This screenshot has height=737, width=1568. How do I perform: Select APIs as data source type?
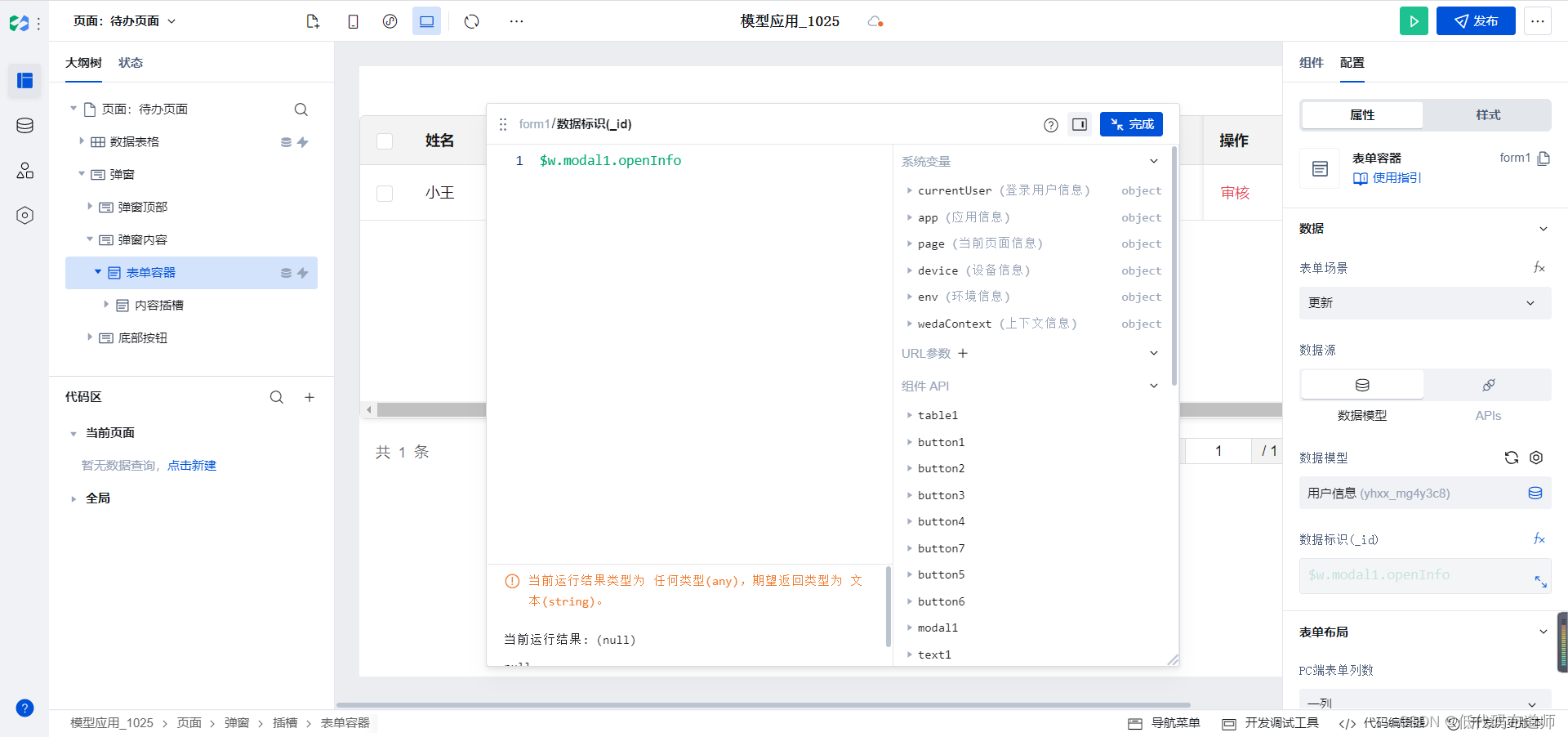(1488, 385)
